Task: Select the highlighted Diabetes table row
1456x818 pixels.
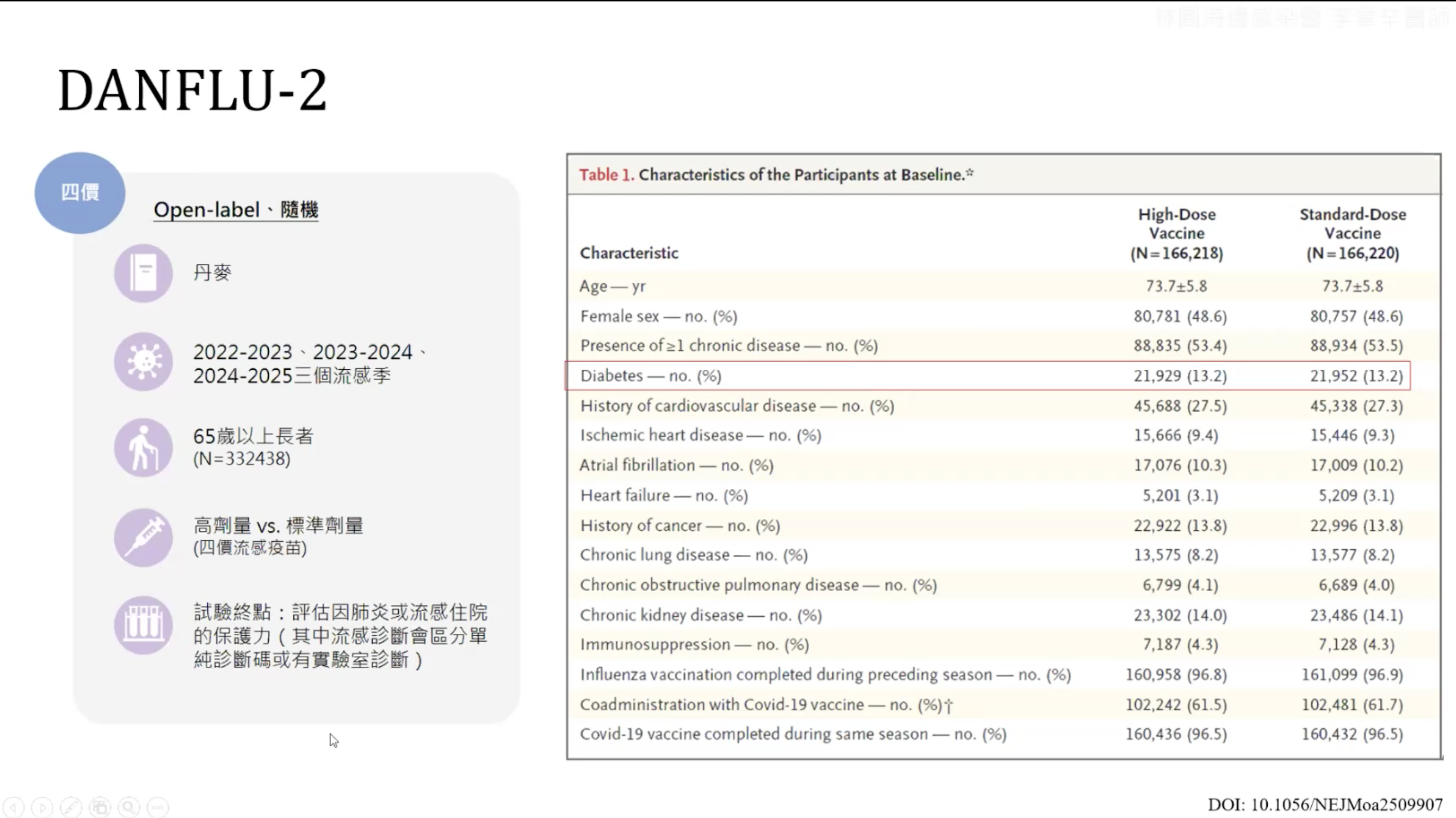Action: coord(988,376)
